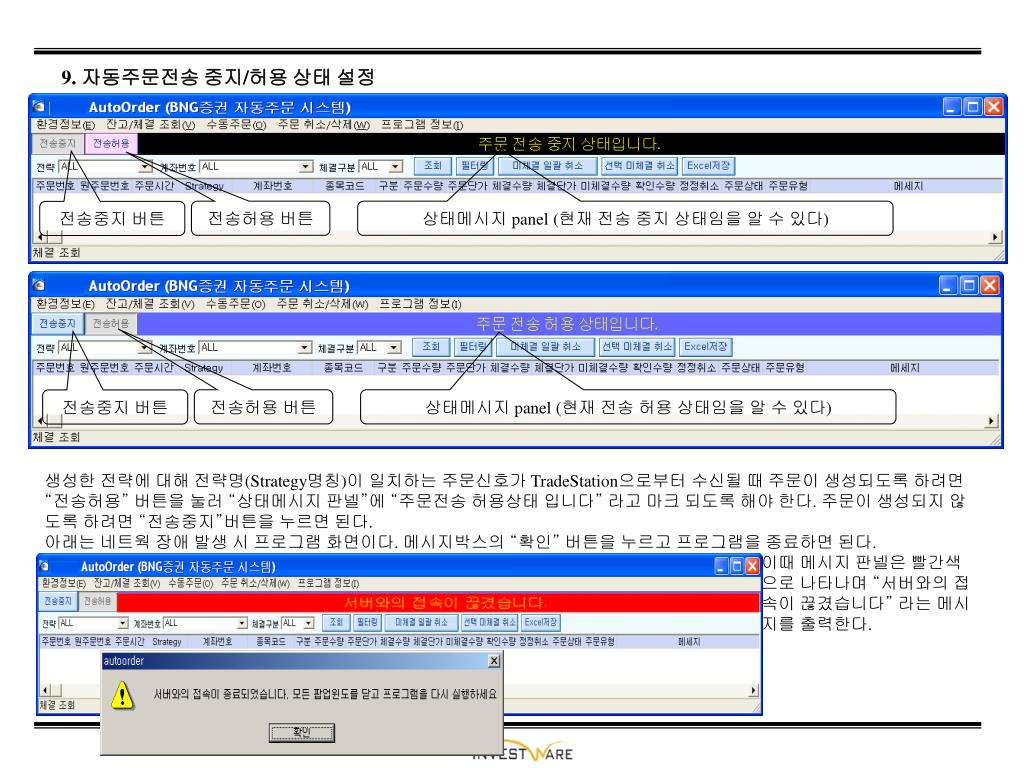The width and height of the screenshot is (1024, 768).
Task: Click the yellow warning icon in the autoorder dialog
Action: coord(122,695)
